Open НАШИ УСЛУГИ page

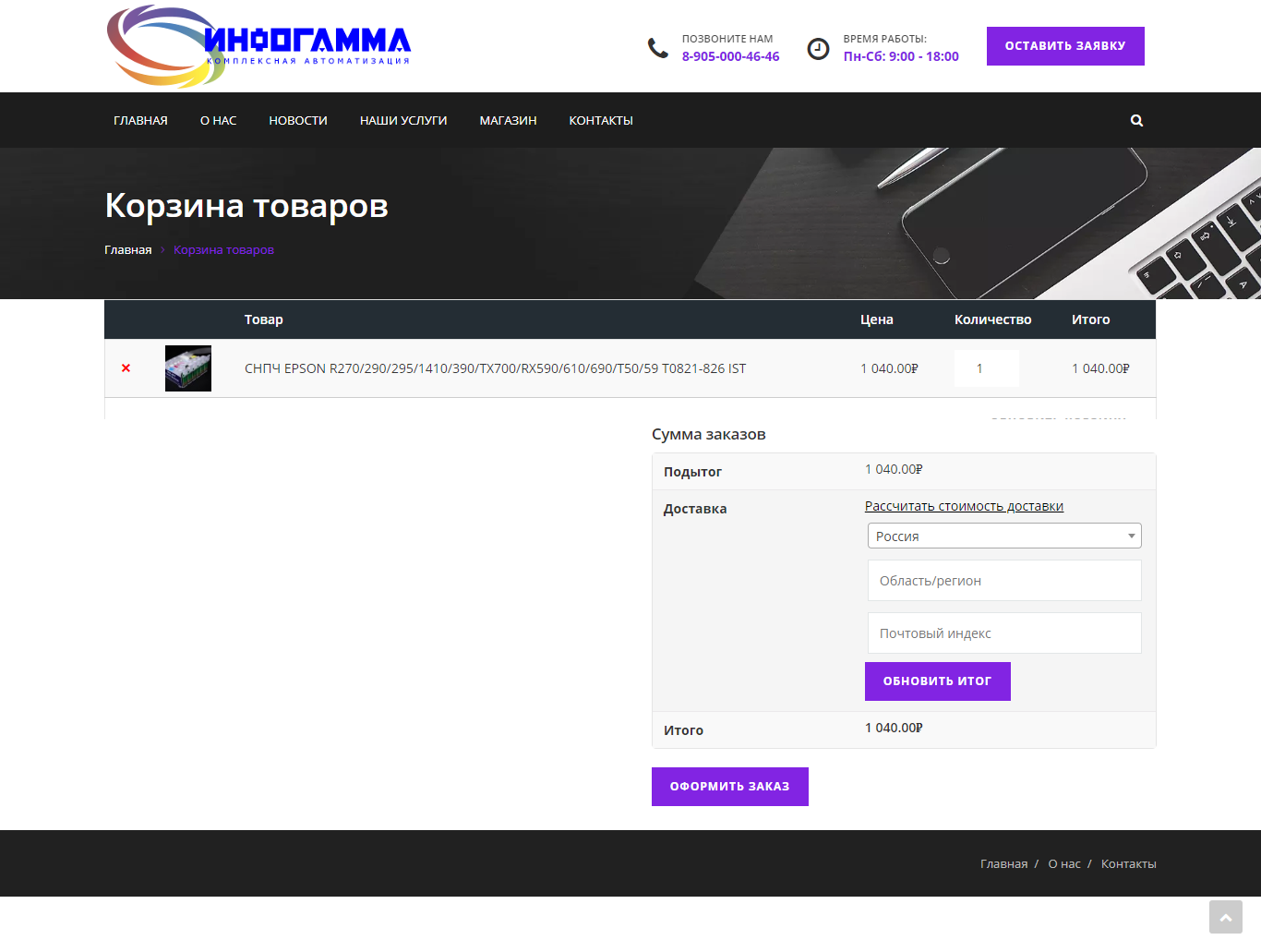click(403, 120)
